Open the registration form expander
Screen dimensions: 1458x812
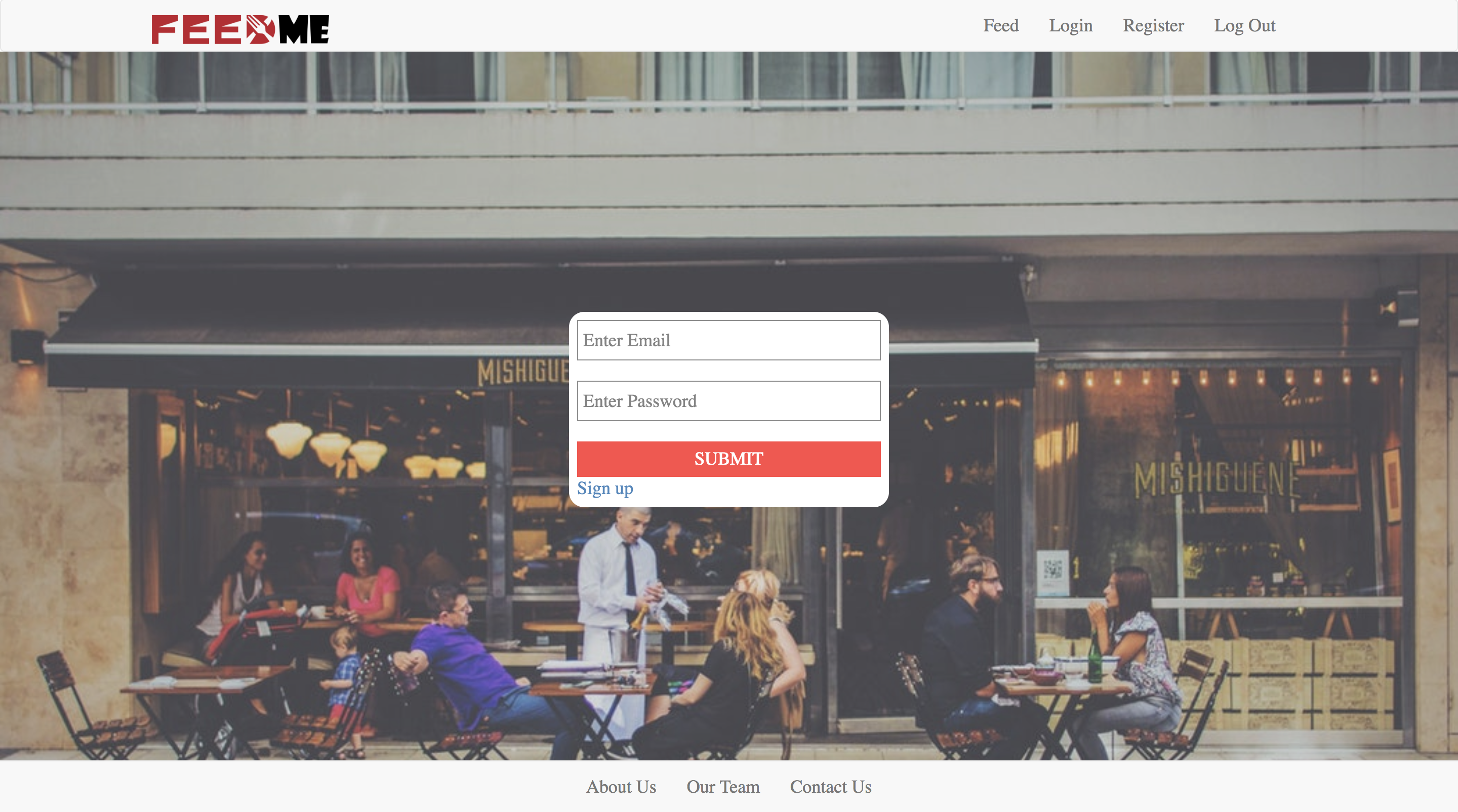pos(605,489)
